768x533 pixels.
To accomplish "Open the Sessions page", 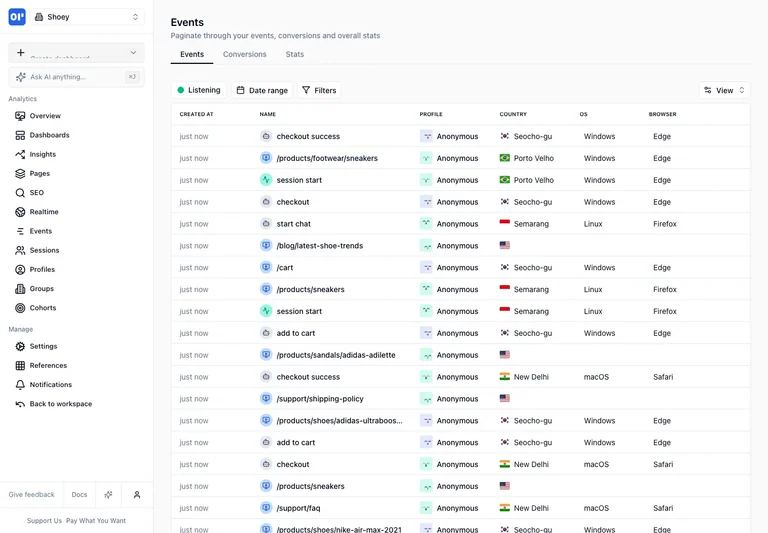I will pos(44,250).
